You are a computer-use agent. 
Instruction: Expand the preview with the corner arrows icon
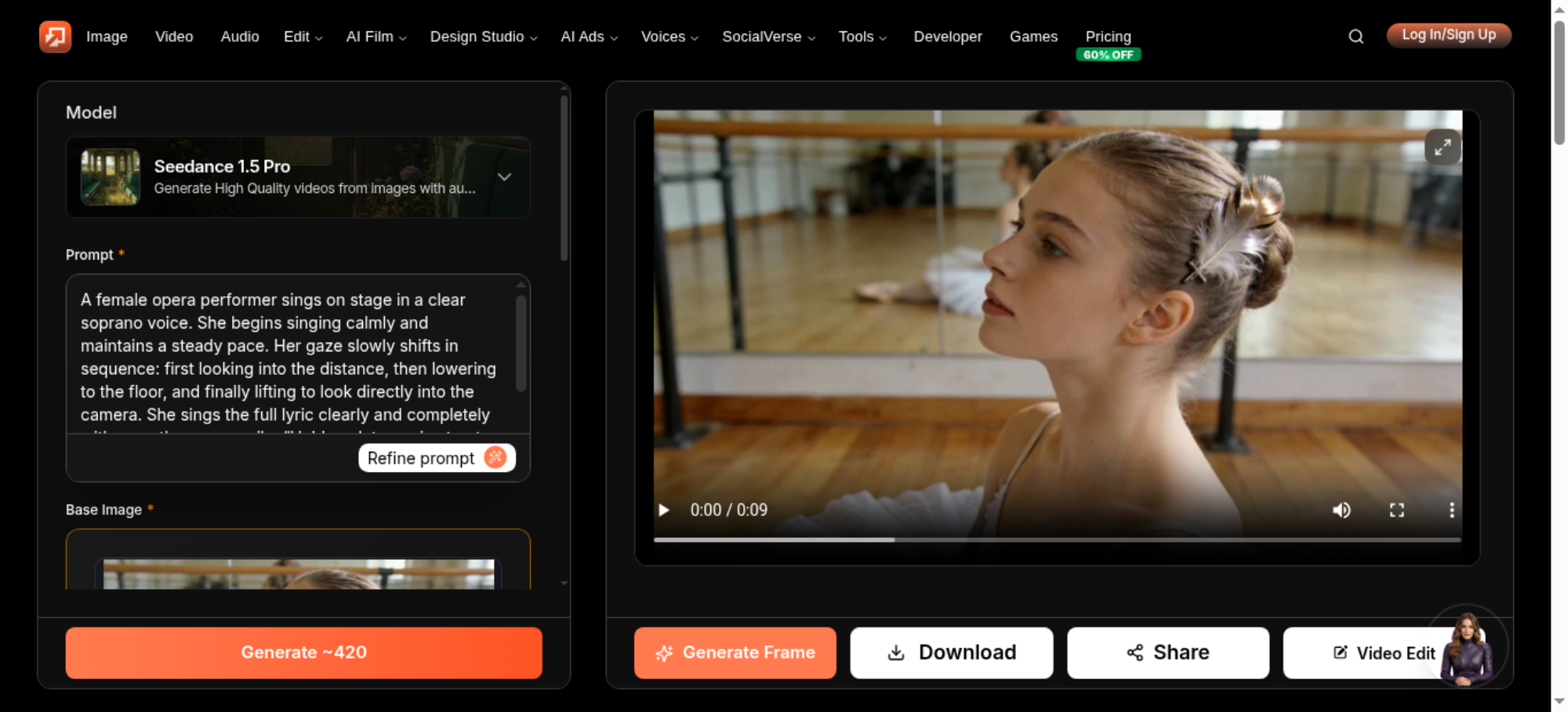click(x=1443, y=147)
